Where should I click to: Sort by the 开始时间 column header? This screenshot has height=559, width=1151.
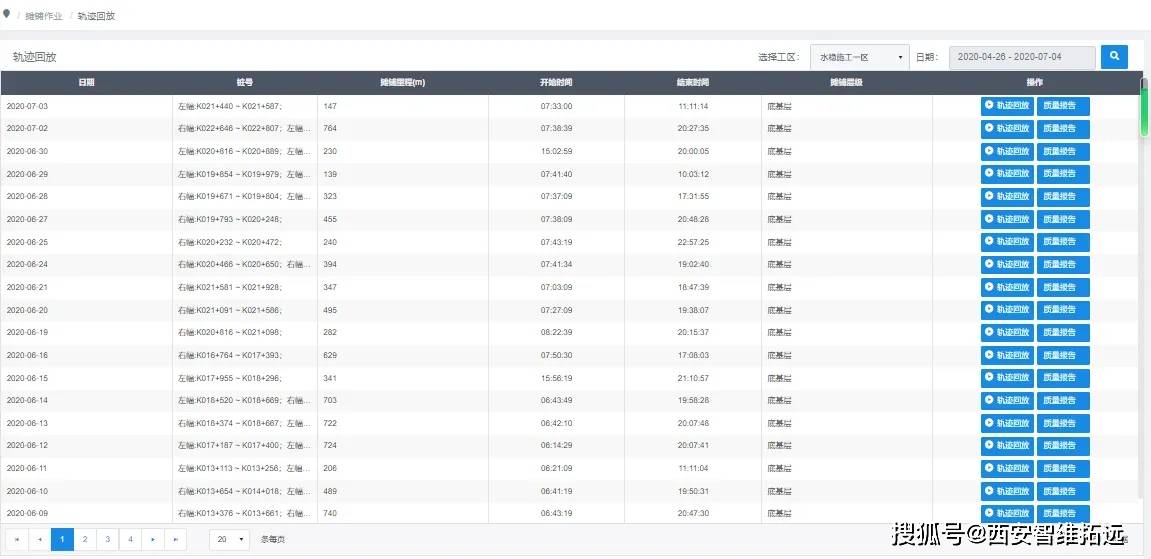(x=556, y=82)
